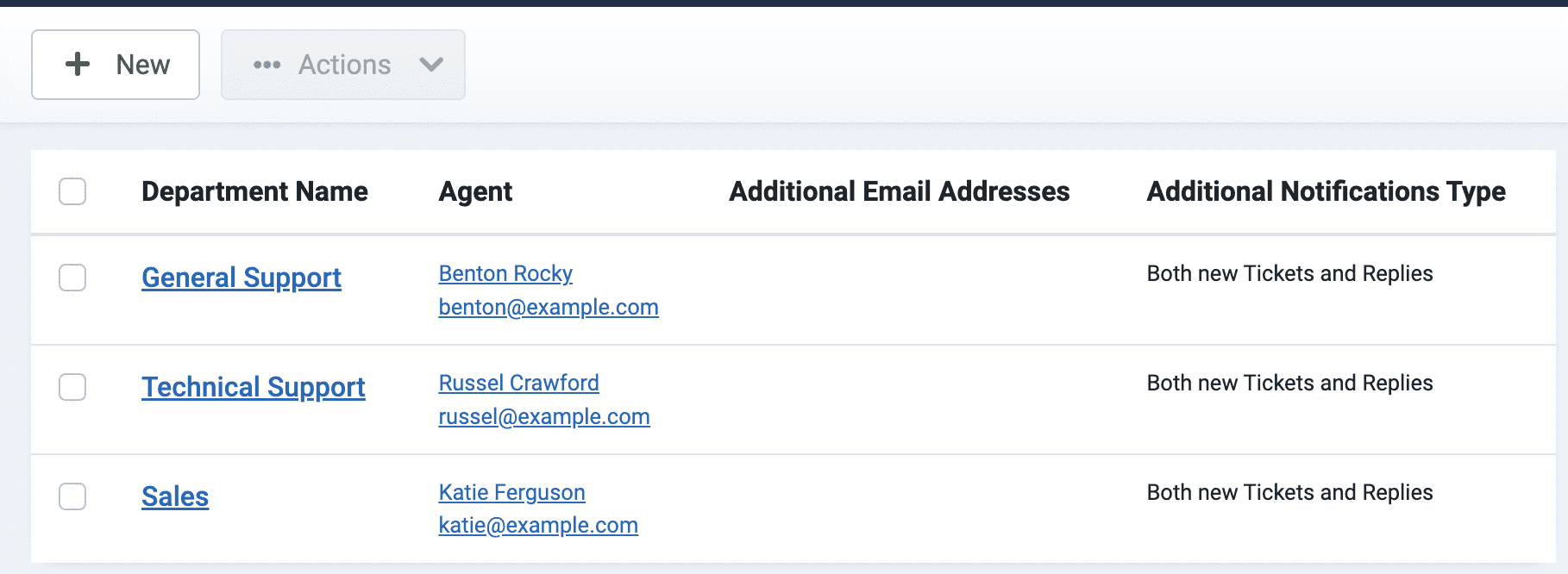The height and width of the screenshot is (574, 1568).
Task: Click russel@example.com email link
Action: [x=544, y=416]
